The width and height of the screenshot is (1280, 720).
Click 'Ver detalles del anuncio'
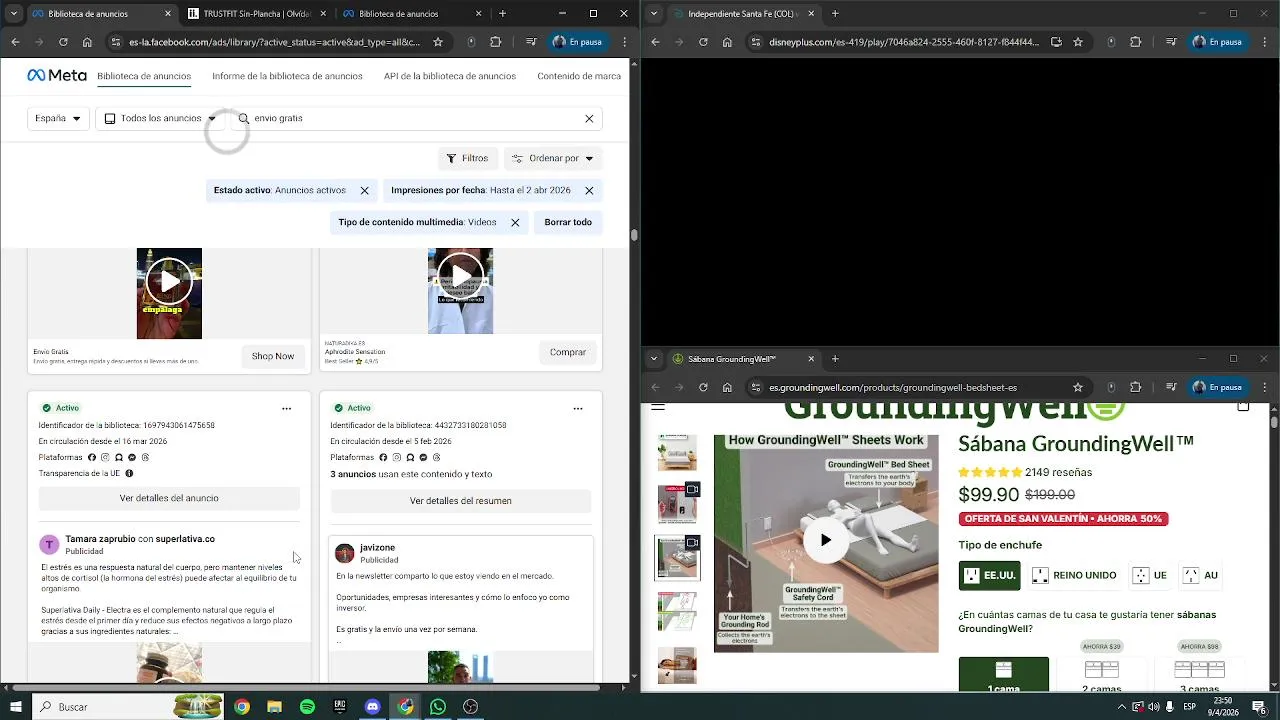pyautogui.click(x=169, y=498)
